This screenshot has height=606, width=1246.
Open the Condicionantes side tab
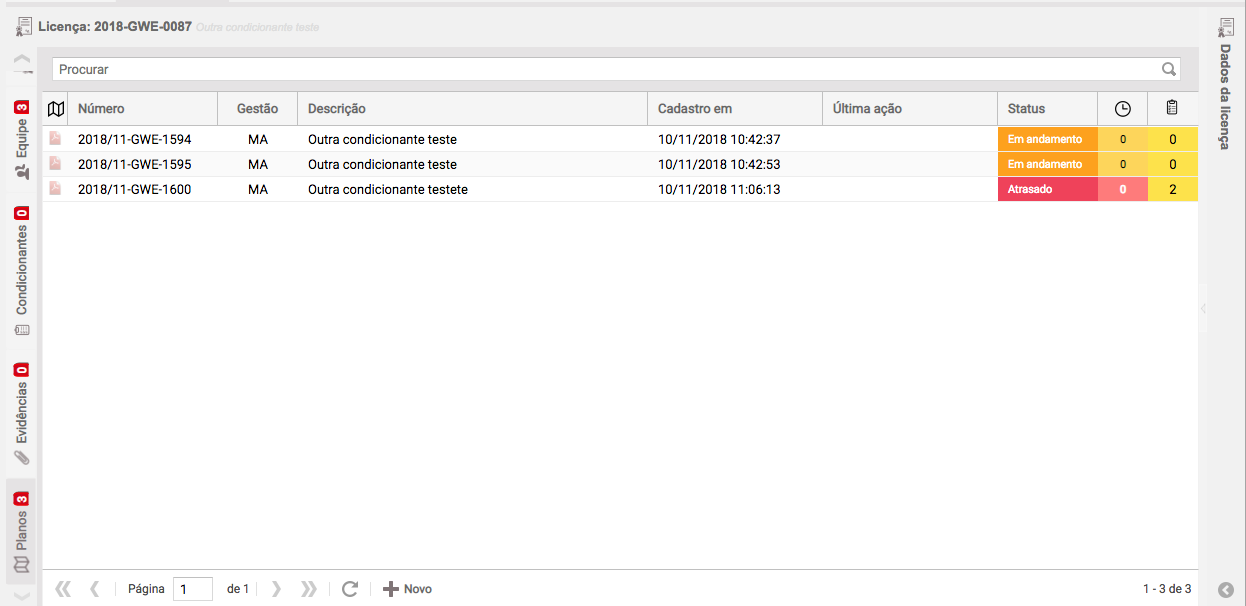21,271
